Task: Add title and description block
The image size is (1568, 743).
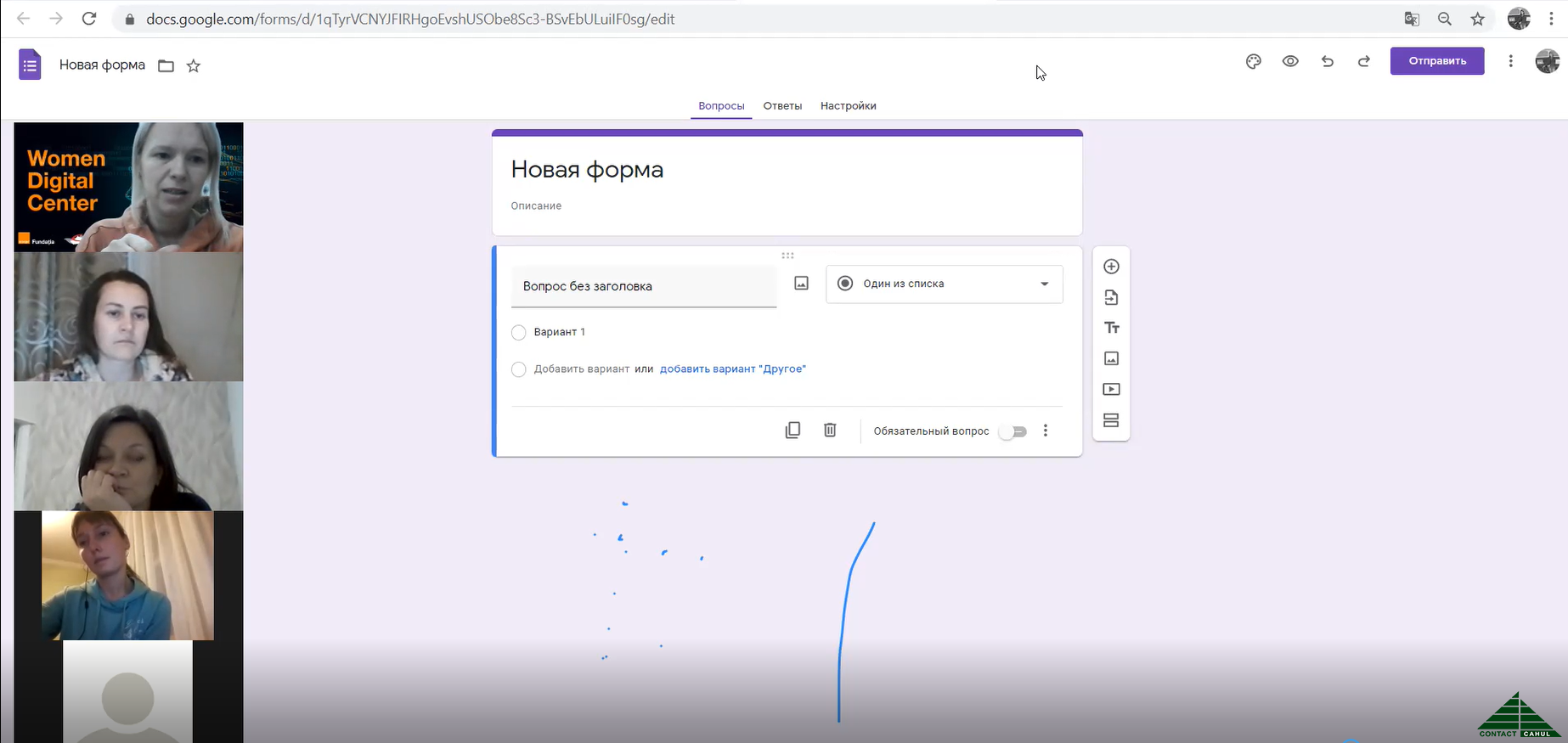Action: (x=1111, y=328)
